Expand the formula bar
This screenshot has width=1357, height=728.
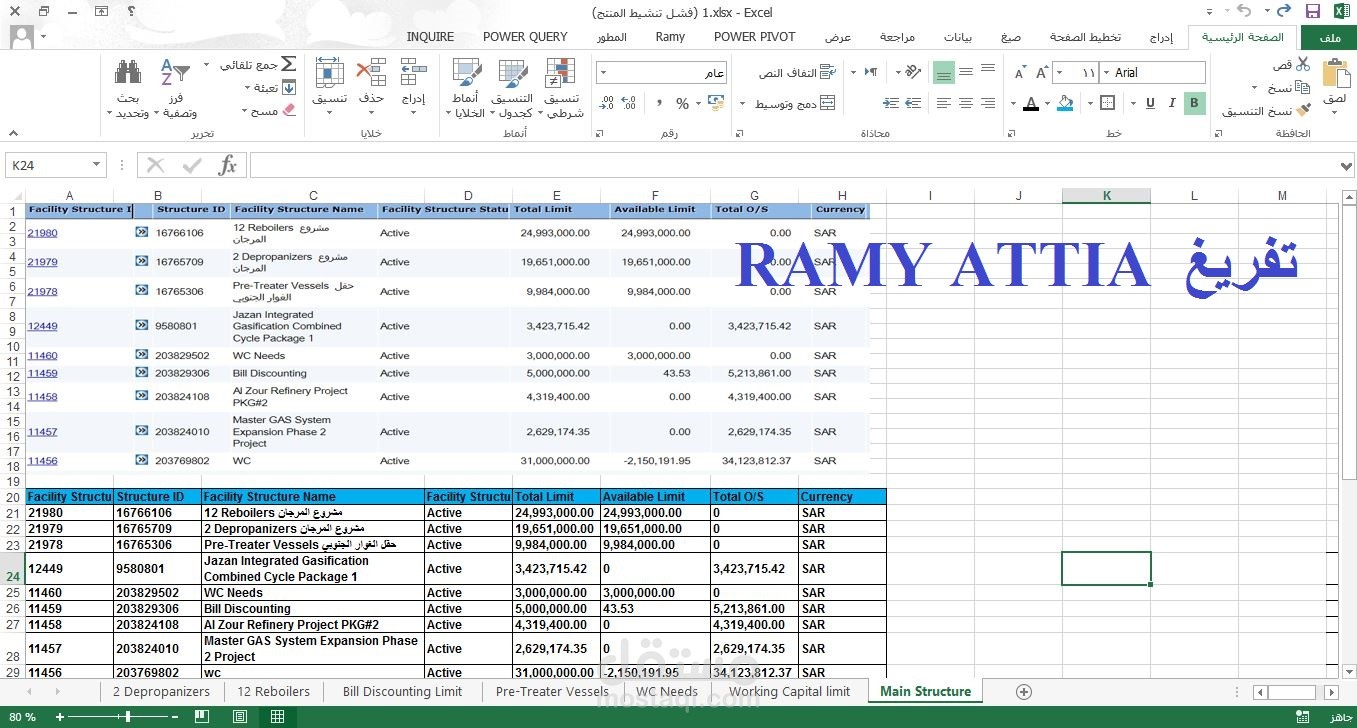coord(1346,165)
